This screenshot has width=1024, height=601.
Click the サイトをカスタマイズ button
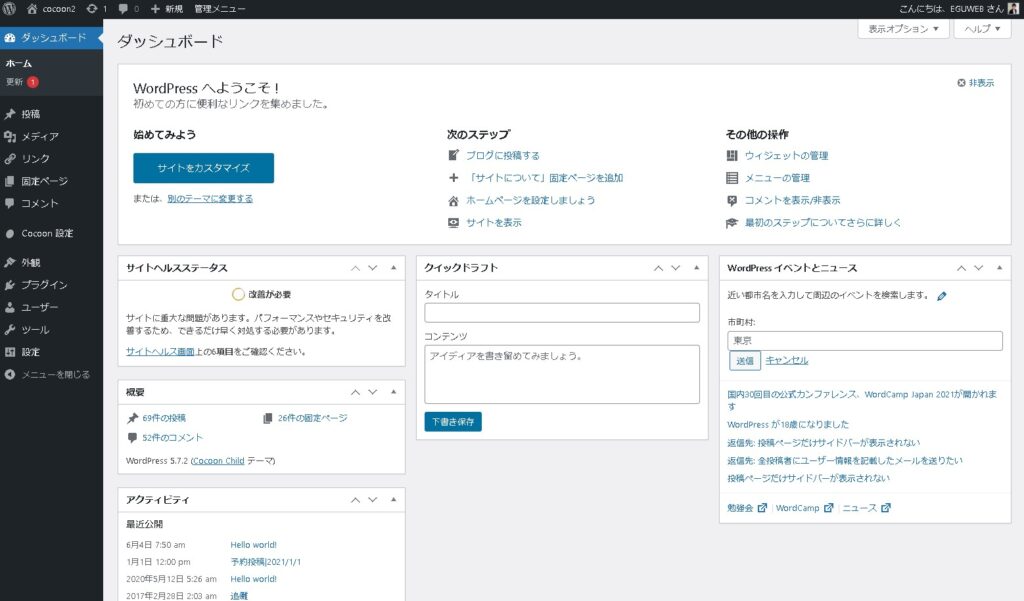(203, 168)
